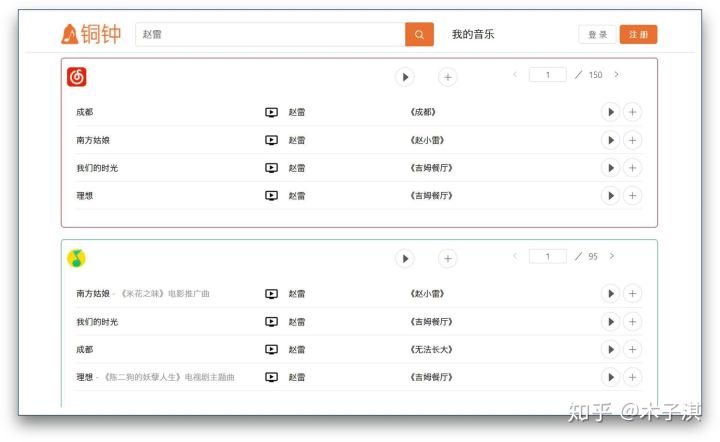Open MV for 我们的时光 in QQ Music panel
720x442 pixels.
pyautogui.click(x=271, y=322)
